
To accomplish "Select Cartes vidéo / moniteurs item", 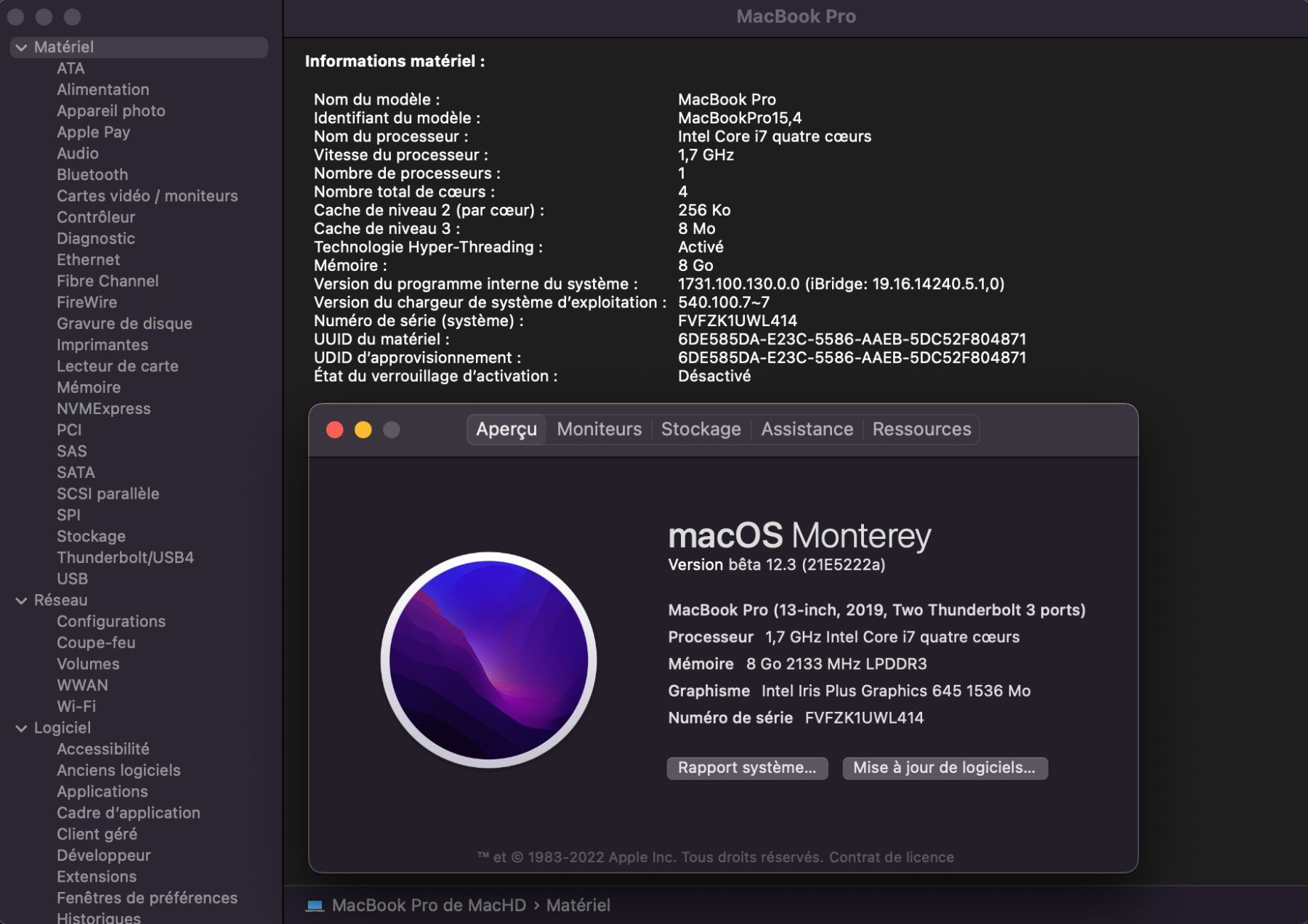I will tap(148, 196).
